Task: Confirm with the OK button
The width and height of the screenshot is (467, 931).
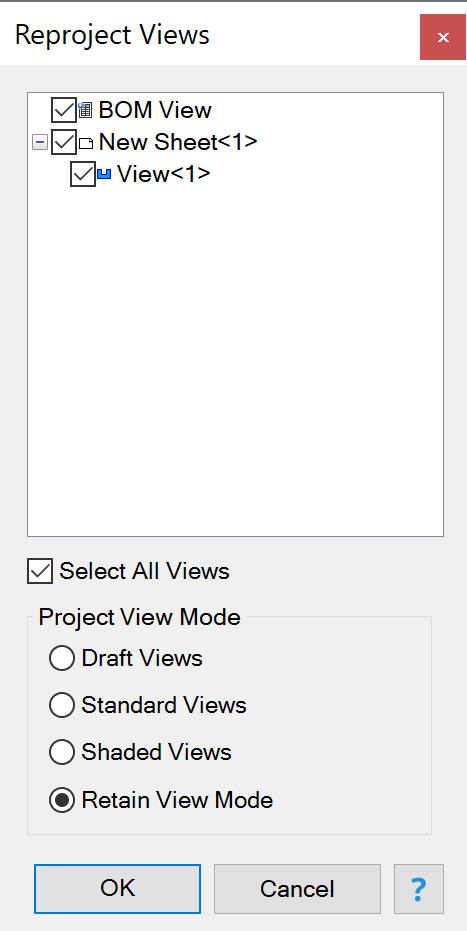Action: 117,889
